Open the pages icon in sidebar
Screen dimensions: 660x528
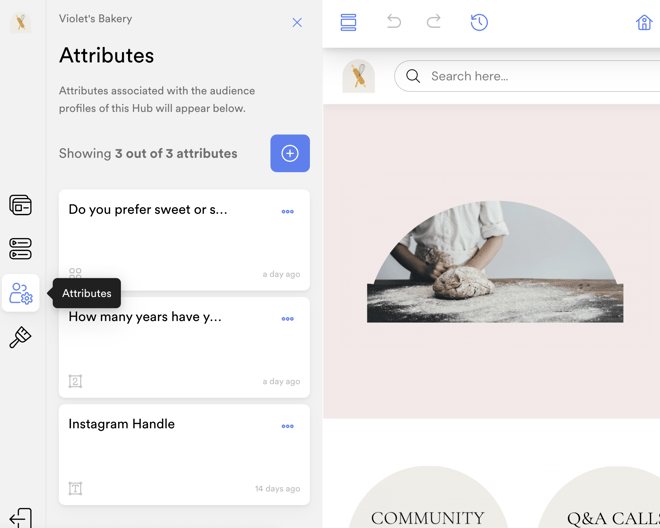pos(20,205)
